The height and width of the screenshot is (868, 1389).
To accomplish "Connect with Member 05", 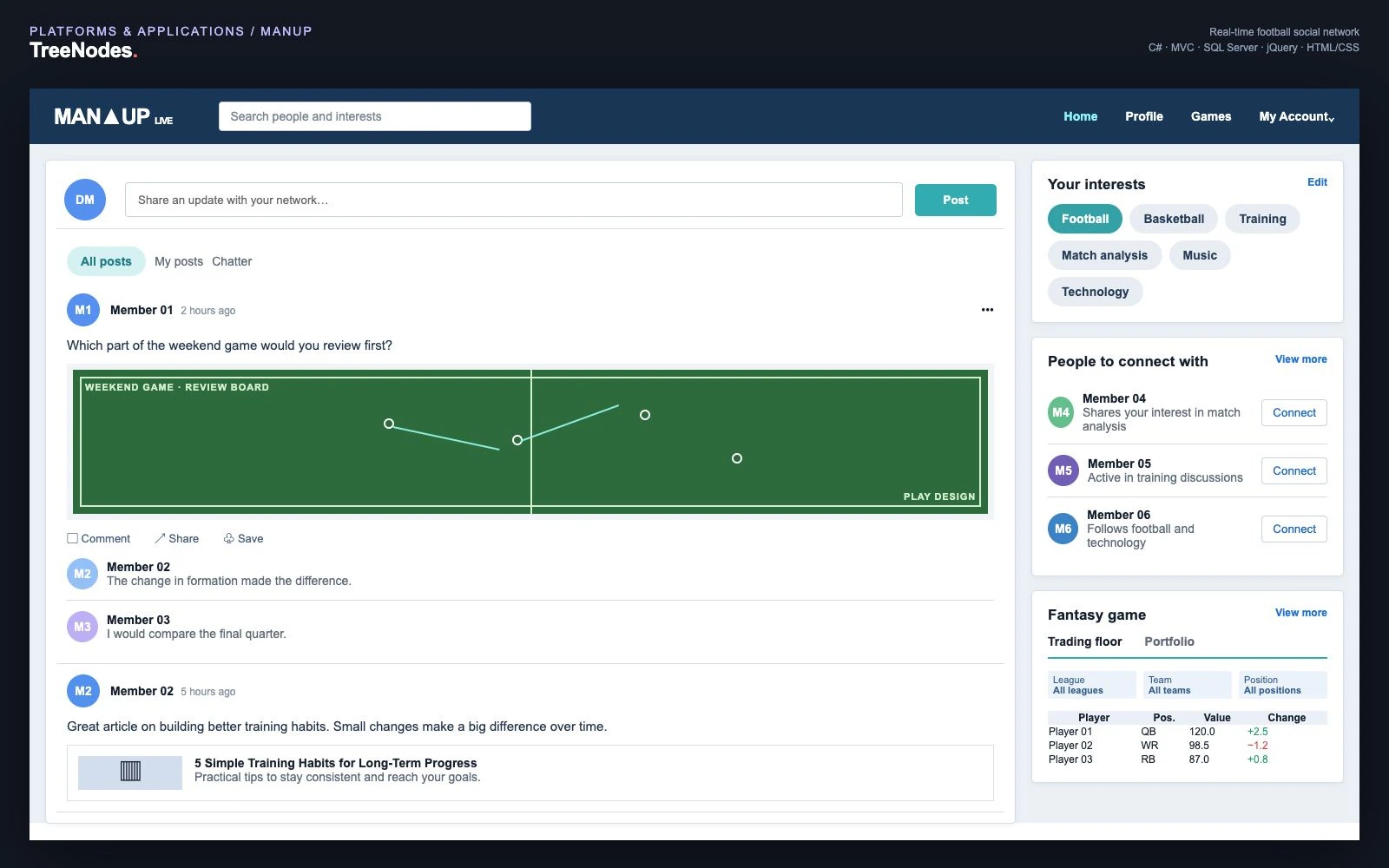I will point(1294,470).
